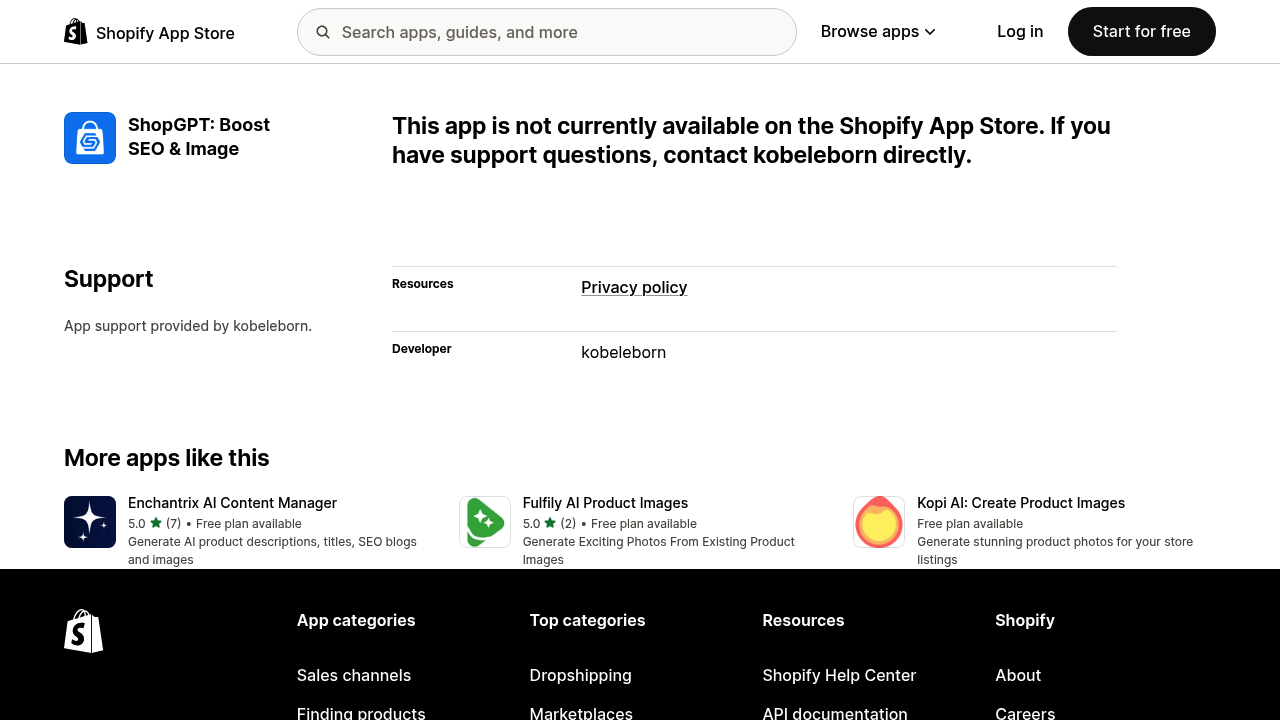Click the star rating beside Enchantrix
Viewport: 1280px width, 720px height.
pos(156,523)
